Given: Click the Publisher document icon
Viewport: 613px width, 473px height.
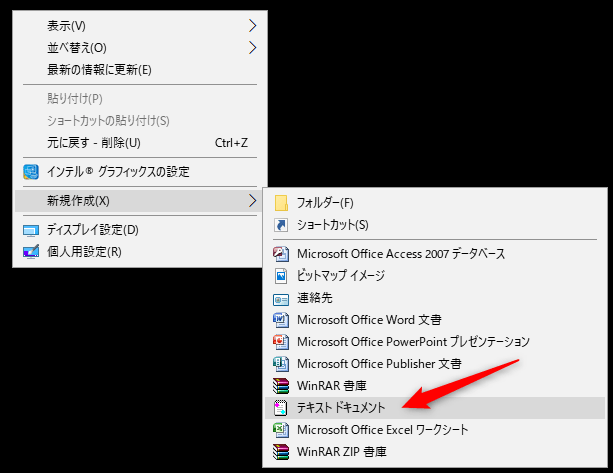Looking at the screenshot, I should point(281,364).
